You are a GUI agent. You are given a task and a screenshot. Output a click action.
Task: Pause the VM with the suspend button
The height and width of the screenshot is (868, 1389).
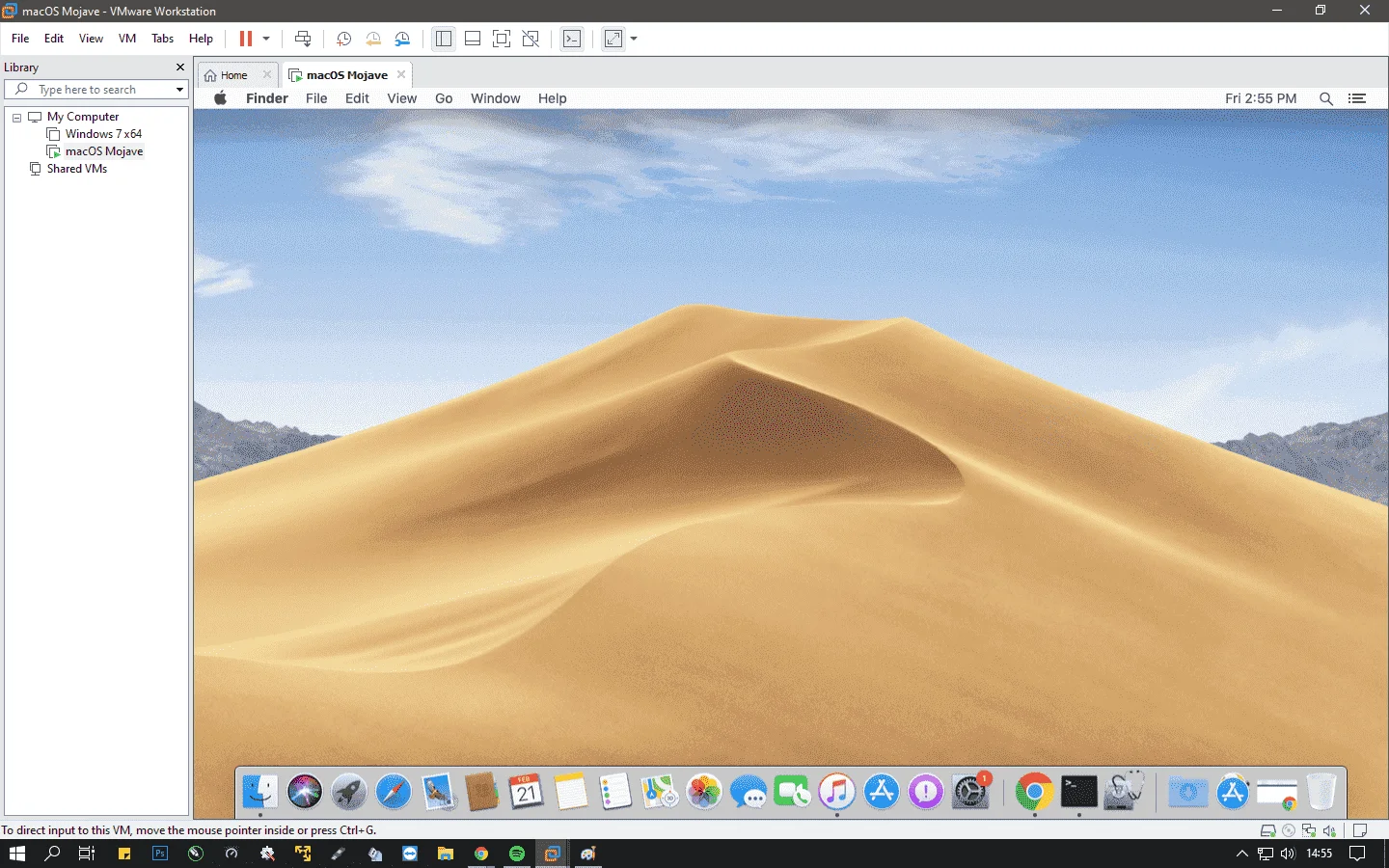tap(246, 39)
